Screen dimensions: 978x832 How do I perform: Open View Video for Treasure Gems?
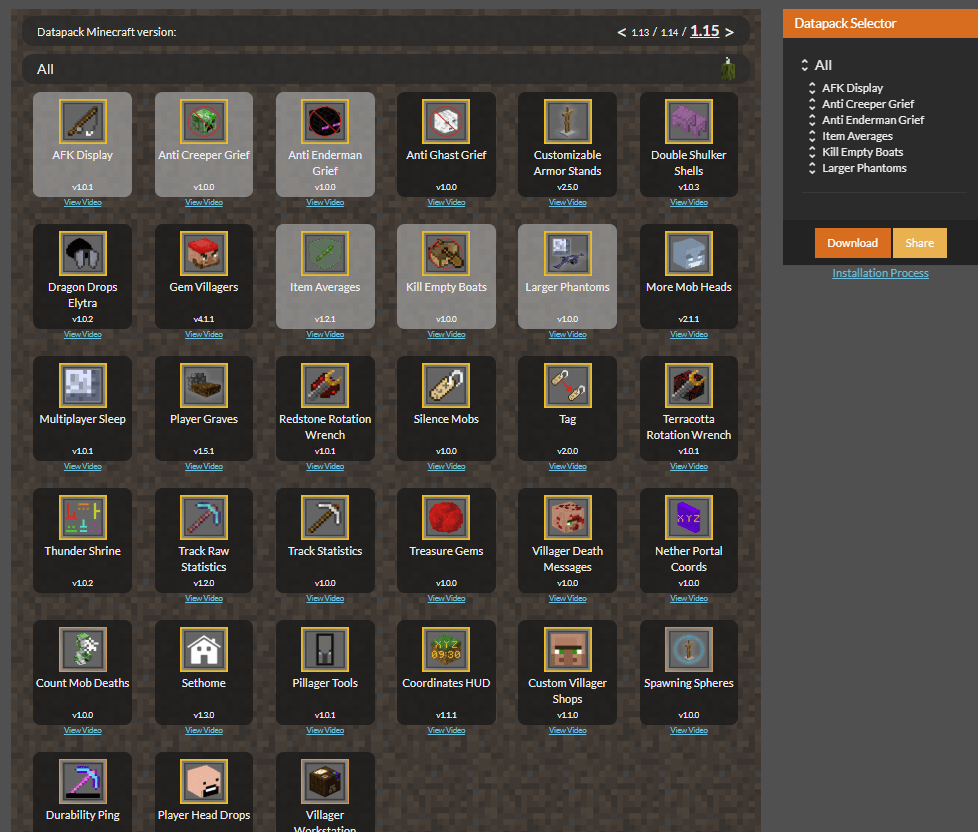(x=446, y=598)
